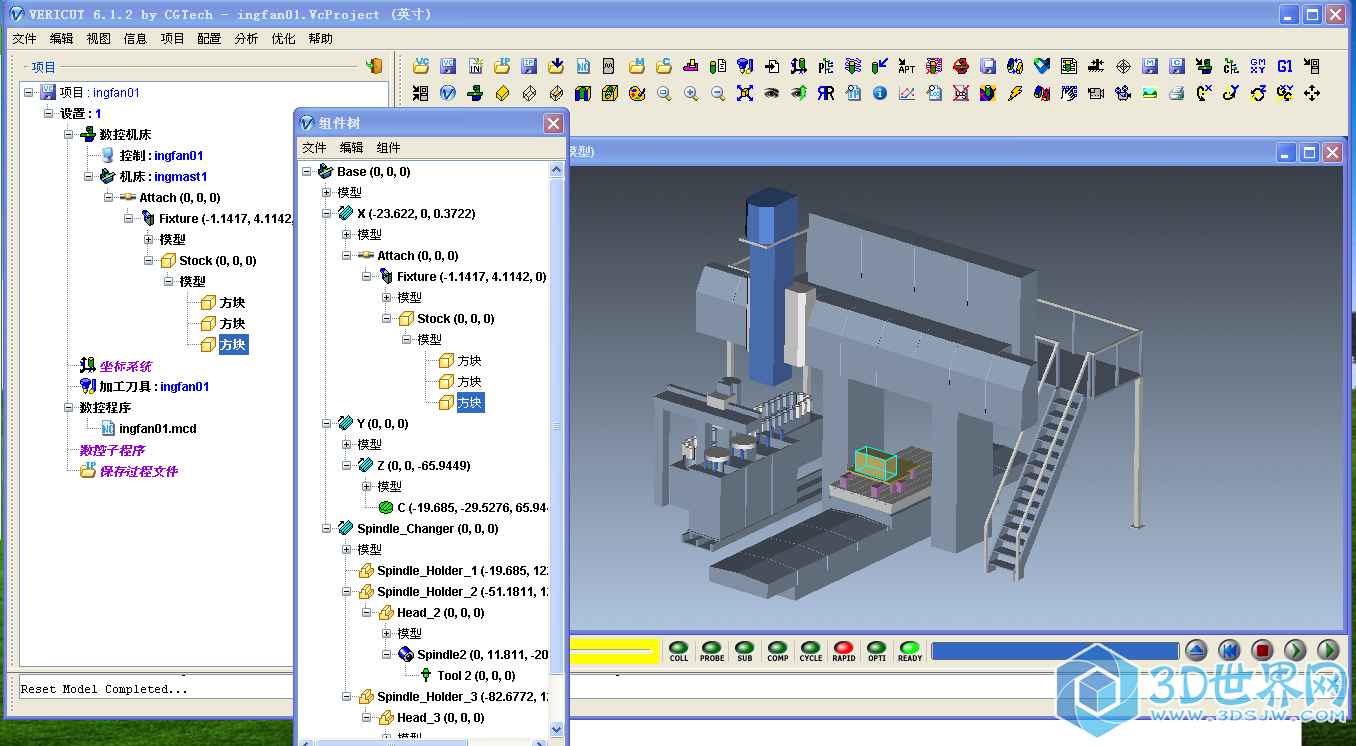The image size is (1356, 746).
Task: Select 坐标系统 item in project tree
Action: coord(126,366)
